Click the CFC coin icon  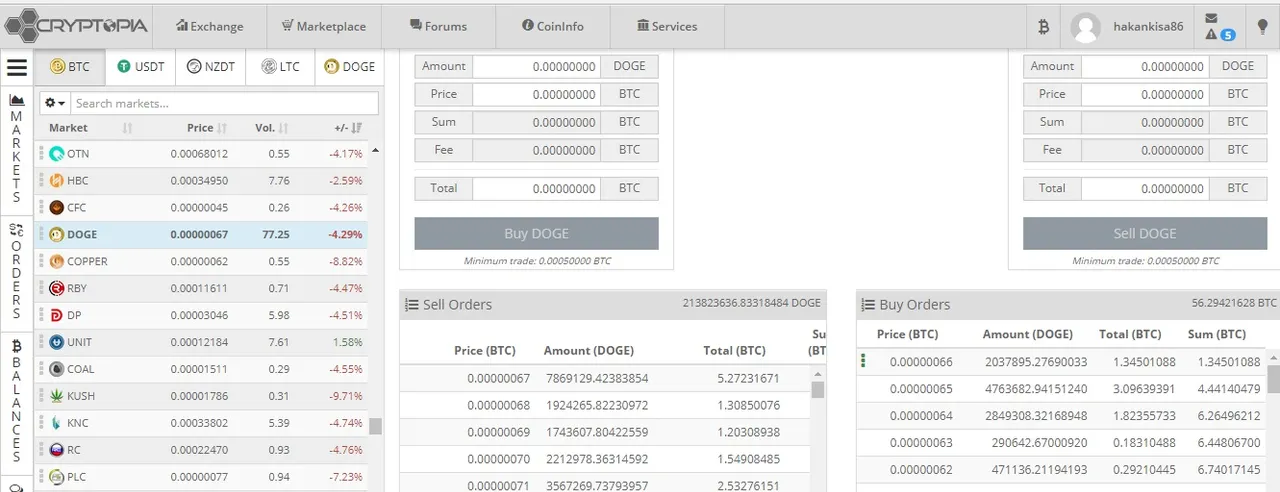[x=56, y=208]
